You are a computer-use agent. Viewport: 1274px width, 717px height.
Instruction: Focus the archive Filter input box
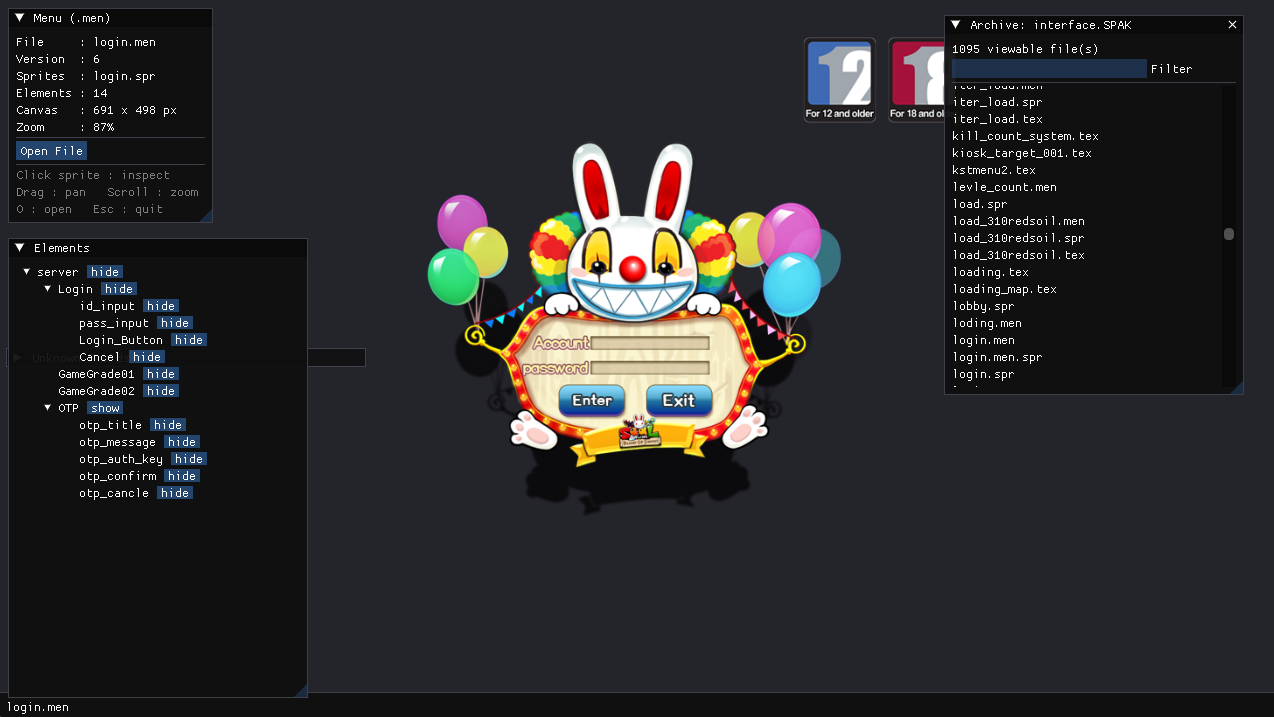(1049, 69)
